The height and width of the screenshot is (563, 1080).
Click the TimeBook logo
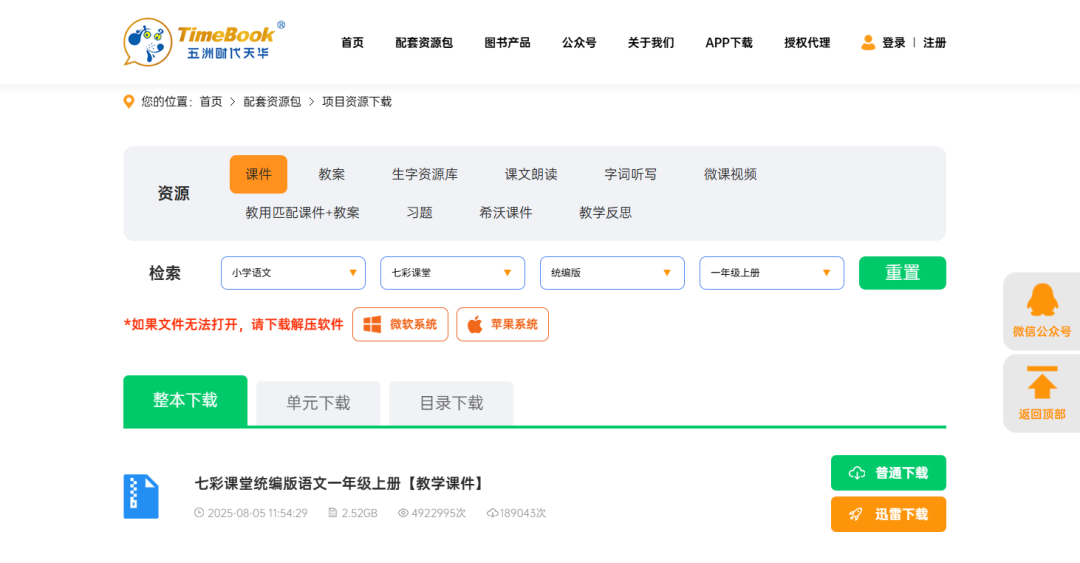(x=204, y=42)
